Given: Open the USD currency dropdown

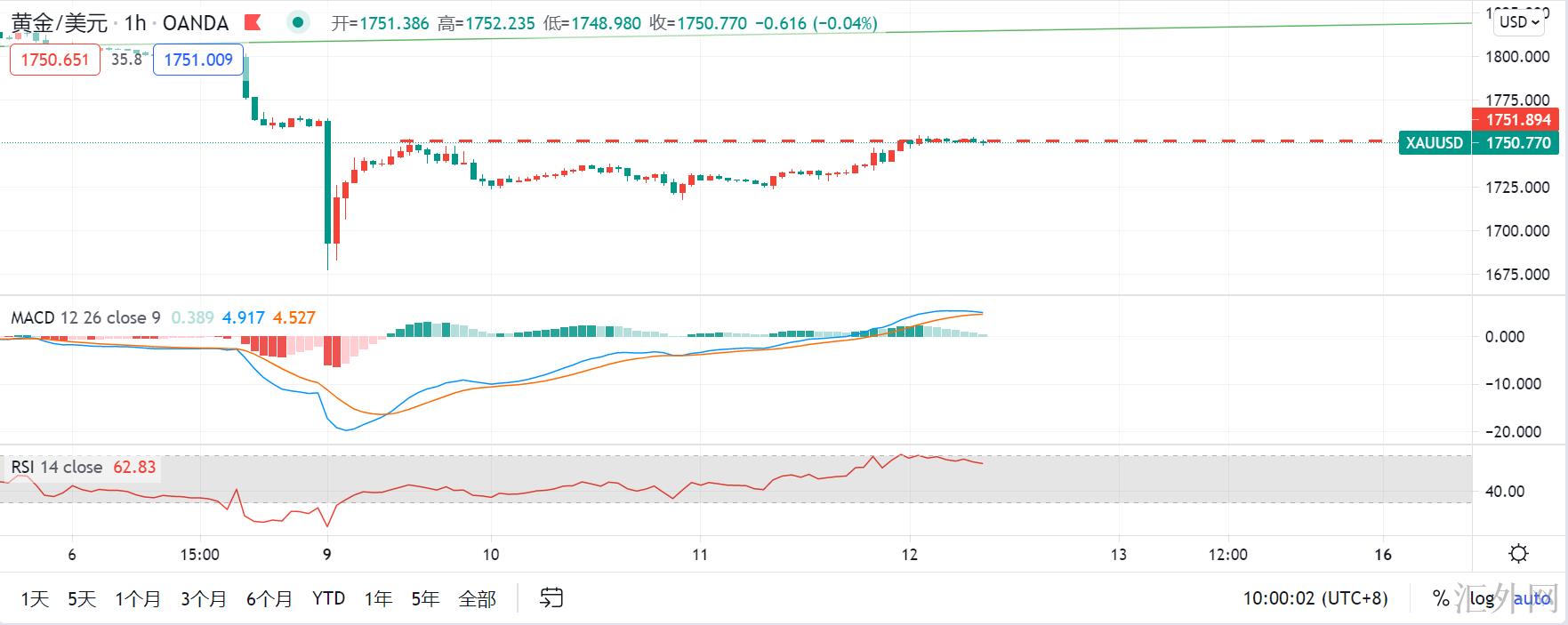Looking at the screenshot, I should pos(1520,22).
